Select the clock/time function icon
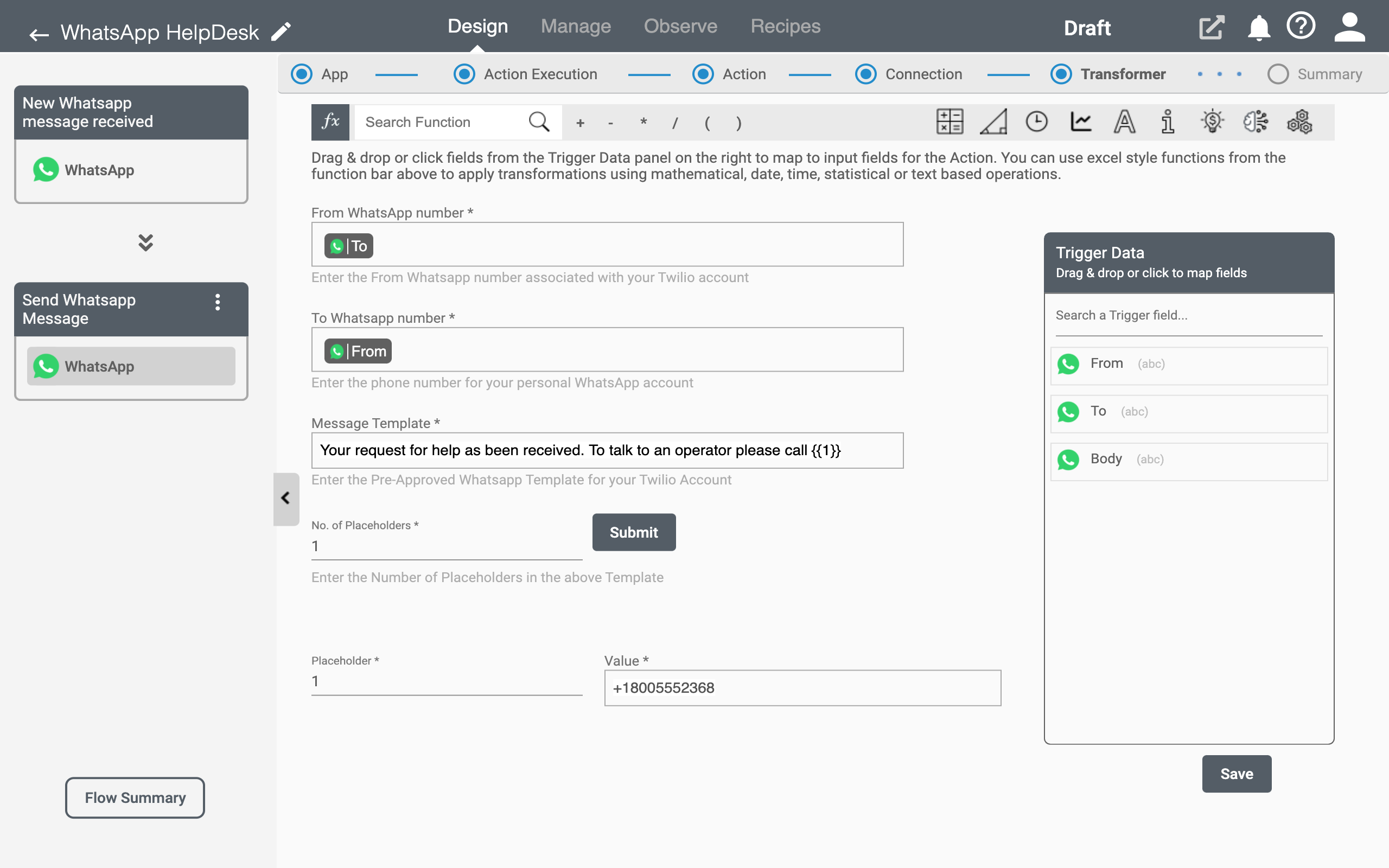This screenshot has height=868, width=1389. tap(1037, 122)
